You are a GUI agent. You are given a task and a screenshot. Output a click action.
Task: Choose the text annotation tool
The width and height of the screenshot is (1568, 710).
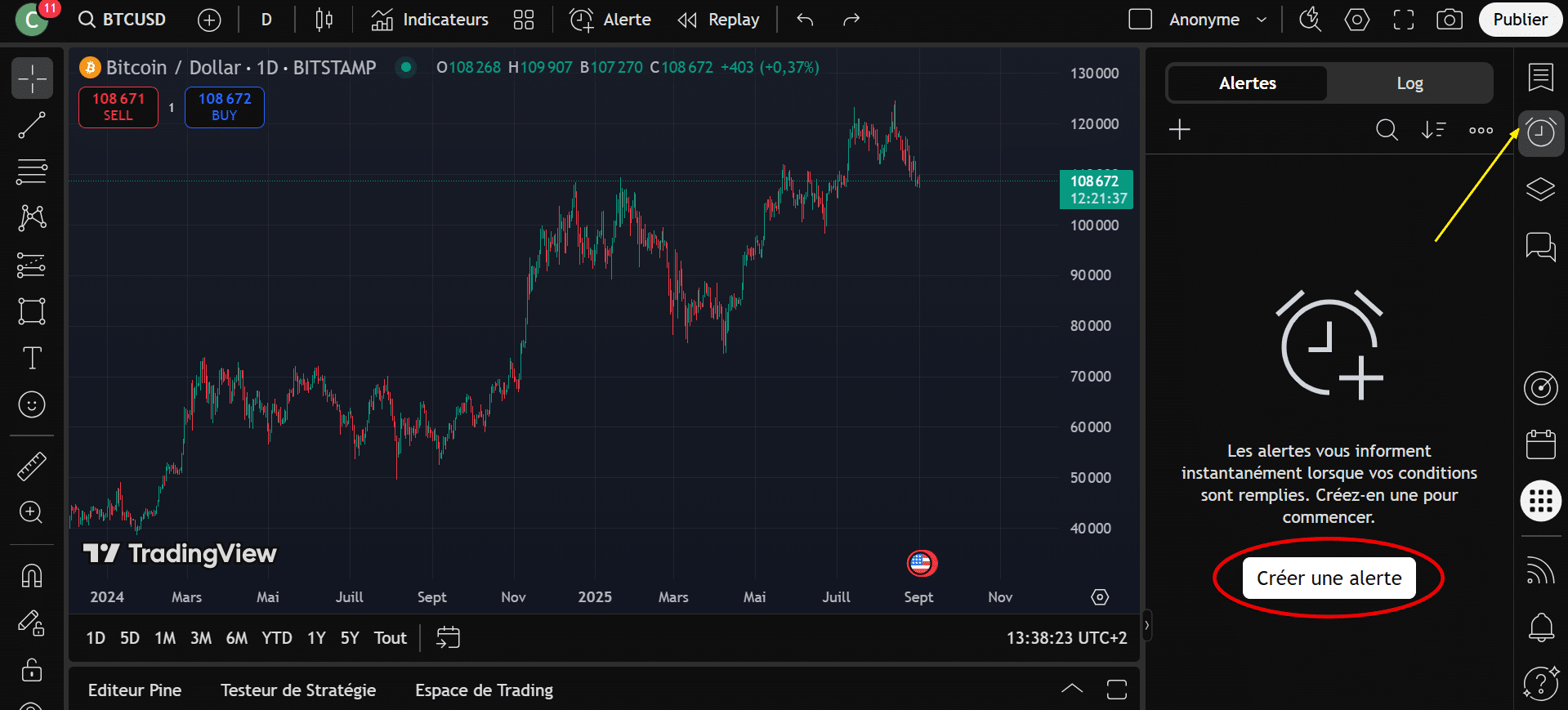(x=32, y=358)
